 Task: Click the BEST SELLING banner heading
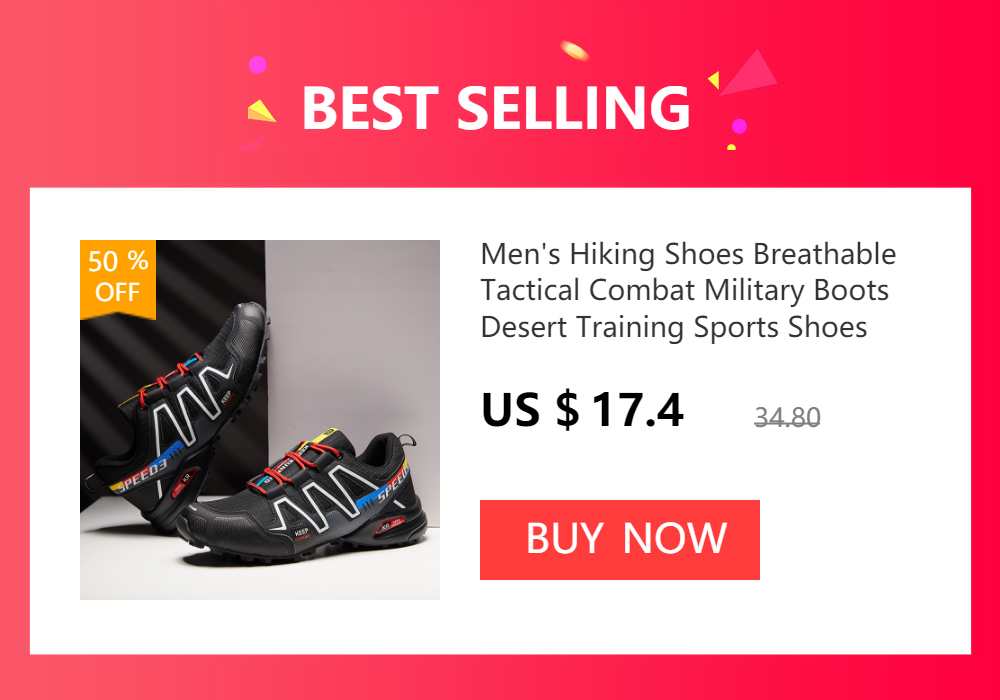click(496, 107)
